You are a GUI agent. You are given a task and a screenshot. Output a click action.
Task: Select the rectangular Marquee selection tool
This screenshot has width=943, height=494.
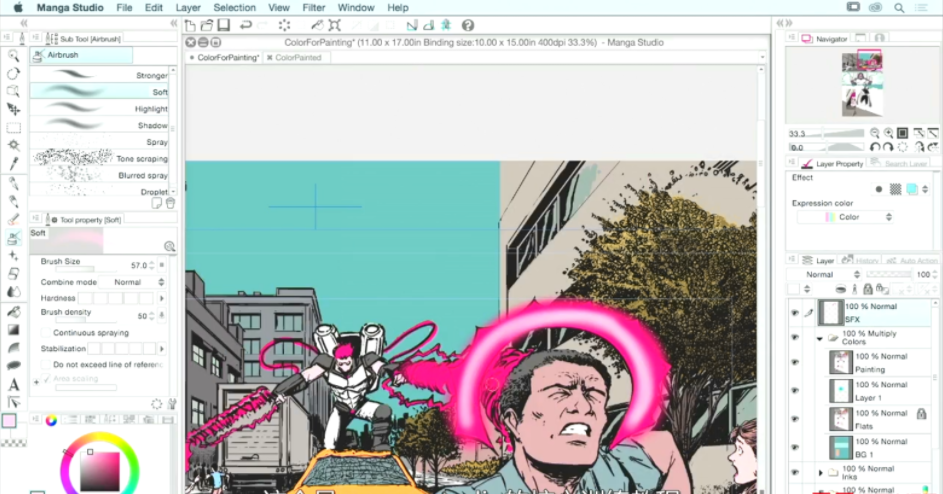14,128
